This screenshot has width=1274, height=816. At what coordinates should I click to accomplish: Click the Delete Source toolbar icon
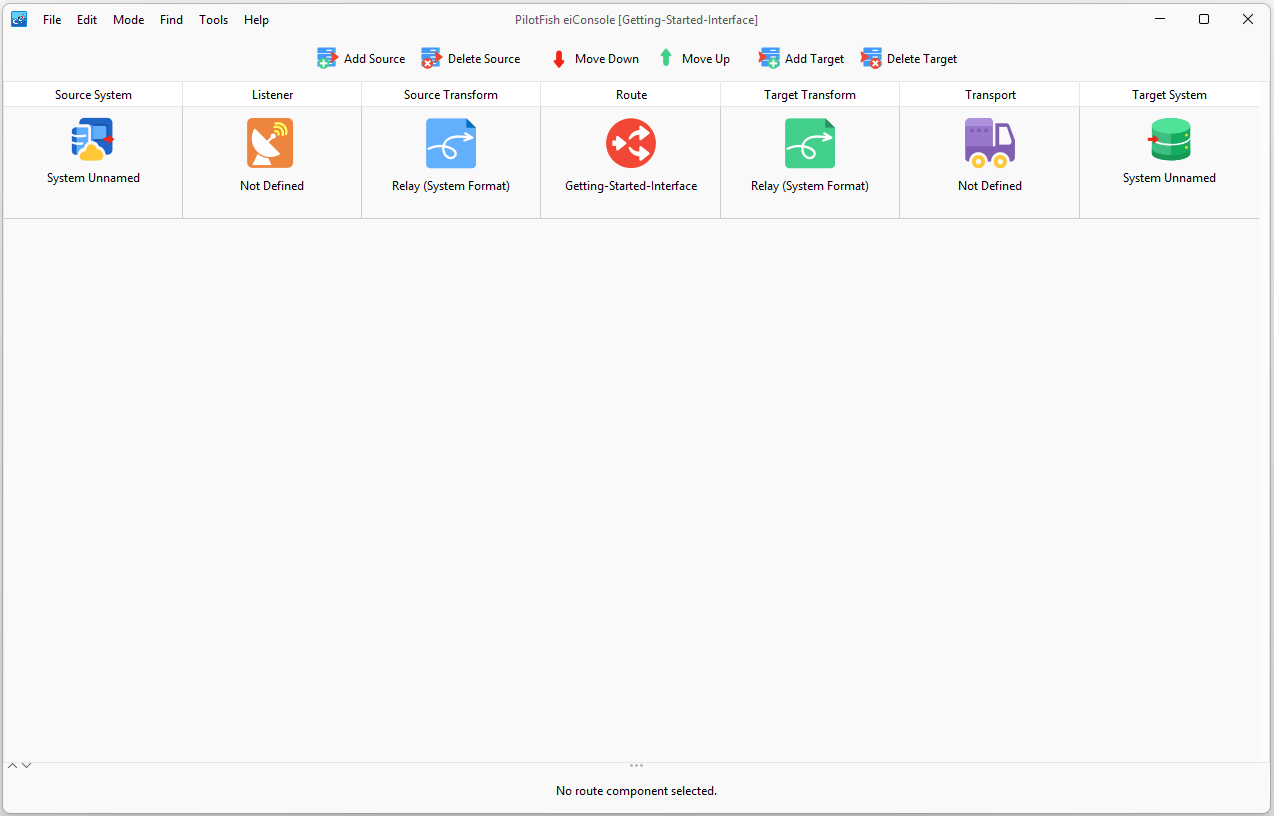coord(432,59)
